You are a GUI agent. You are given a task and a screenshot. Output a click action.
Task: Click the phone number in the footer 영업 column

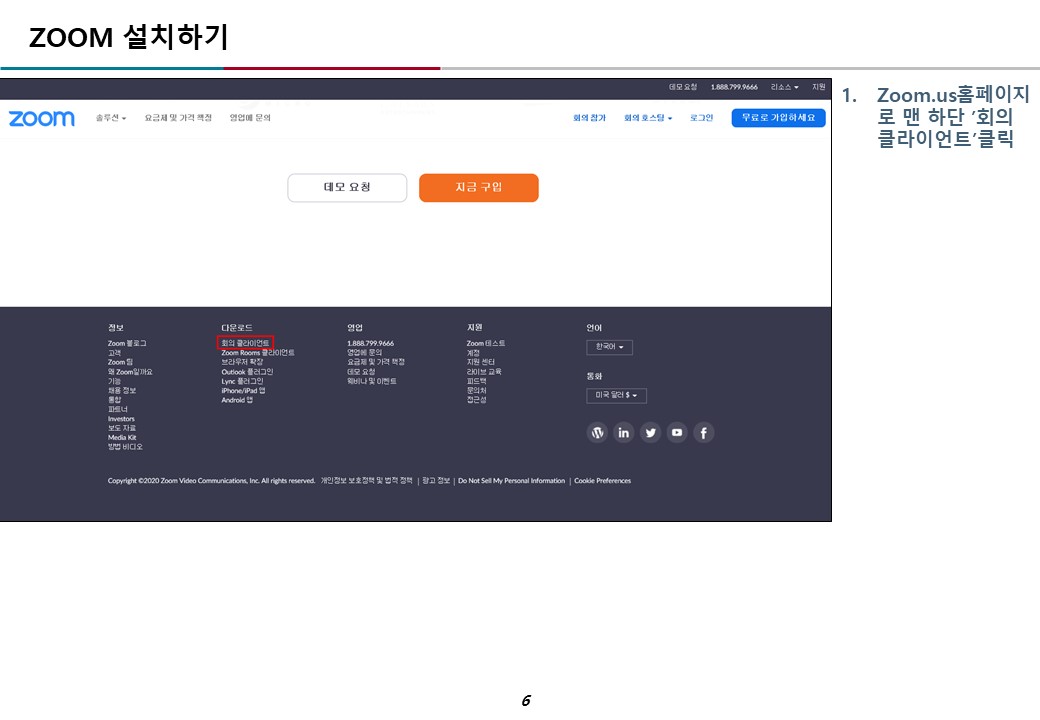coord(371,343)
